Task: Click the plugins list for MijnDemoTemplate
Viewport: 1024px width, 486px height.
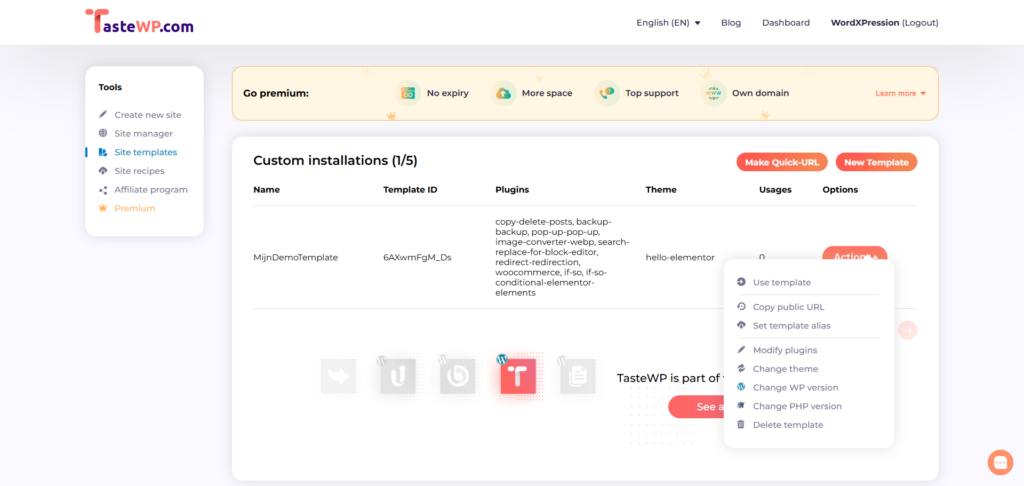Action: point(562,257)
